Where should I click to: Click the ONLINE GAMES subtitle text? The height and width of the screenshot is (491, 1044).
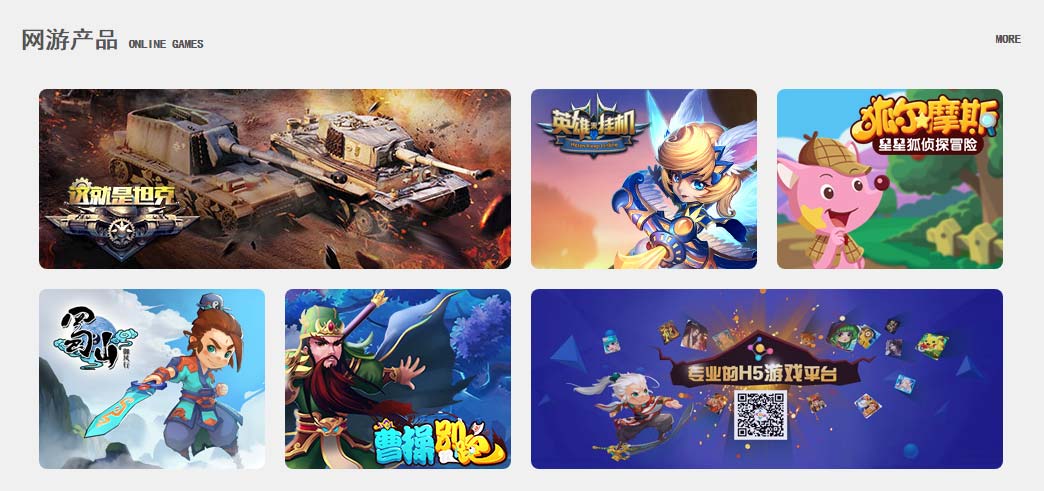(x=166, y=44)
